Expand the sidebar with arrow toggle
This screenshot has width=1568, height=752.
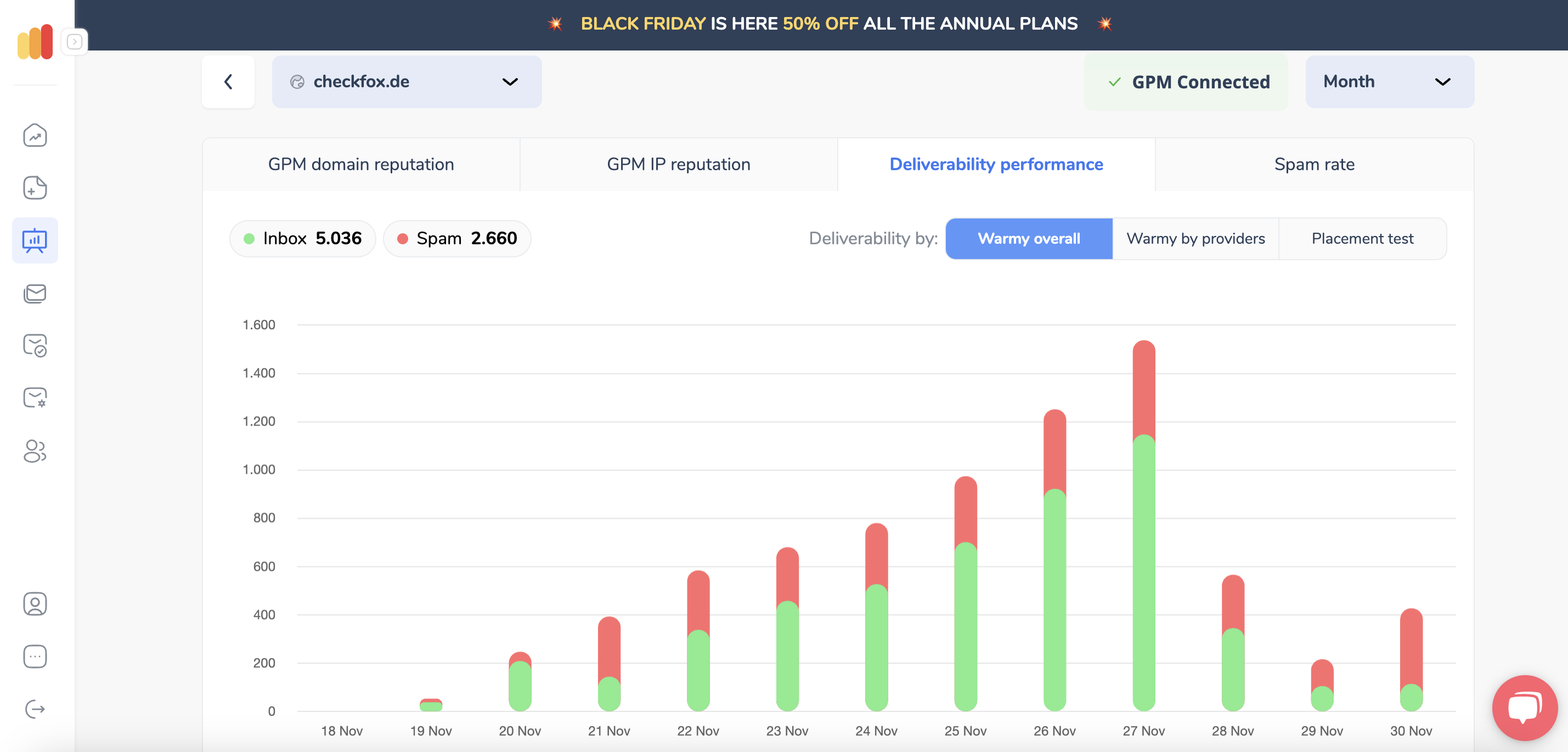pos(74,41)
